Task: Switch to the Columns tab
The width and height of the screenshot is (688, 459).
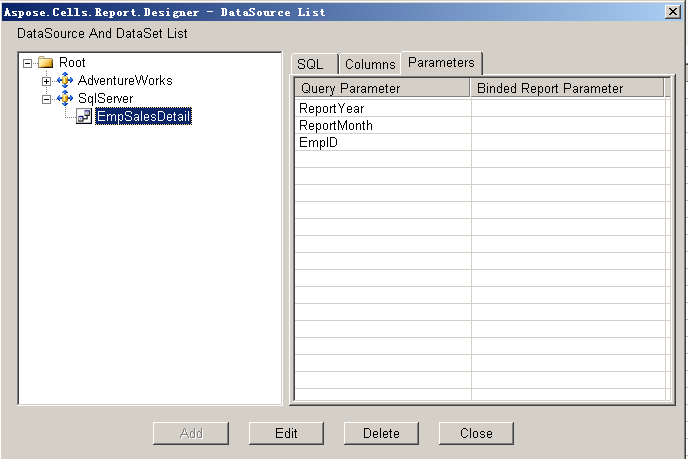Action: tap(370, 65)
